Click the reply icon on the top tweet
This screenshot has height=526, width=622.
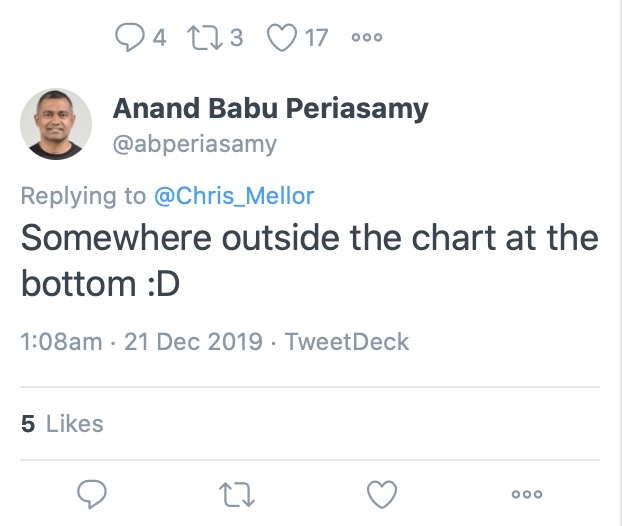pyautogui.click(x=129, y=37)
